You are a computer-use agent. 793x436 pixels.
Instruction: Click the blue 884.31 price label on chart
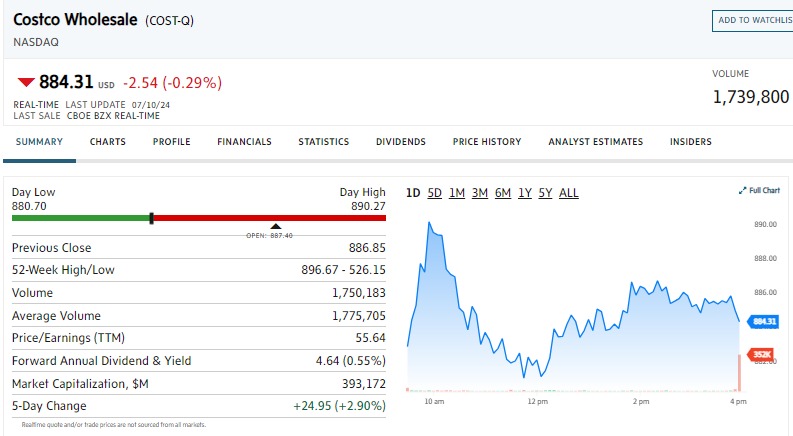(763, 321)
